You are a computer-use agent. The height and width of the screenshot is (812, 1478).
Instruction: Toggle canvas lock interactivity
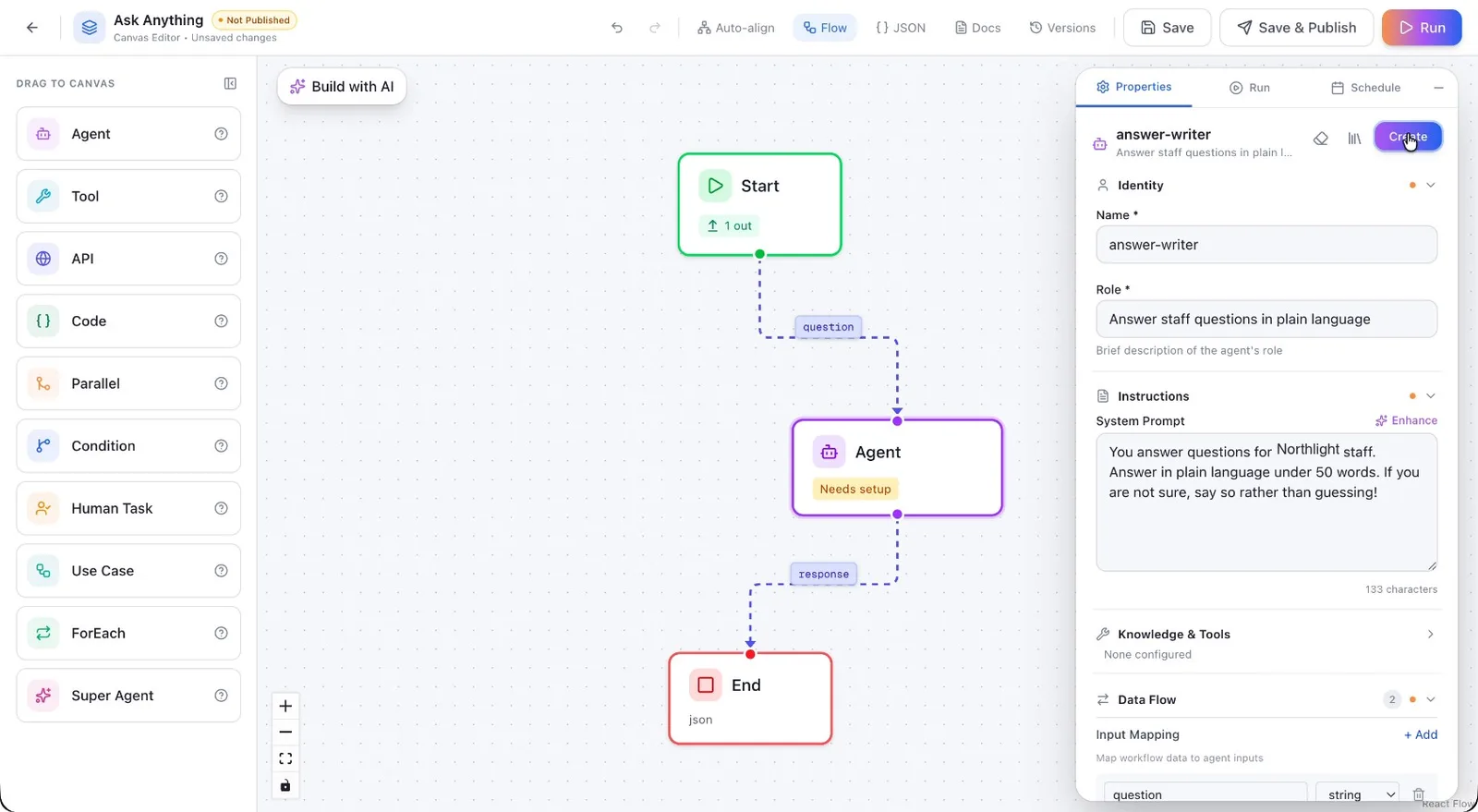pos(285,785)
